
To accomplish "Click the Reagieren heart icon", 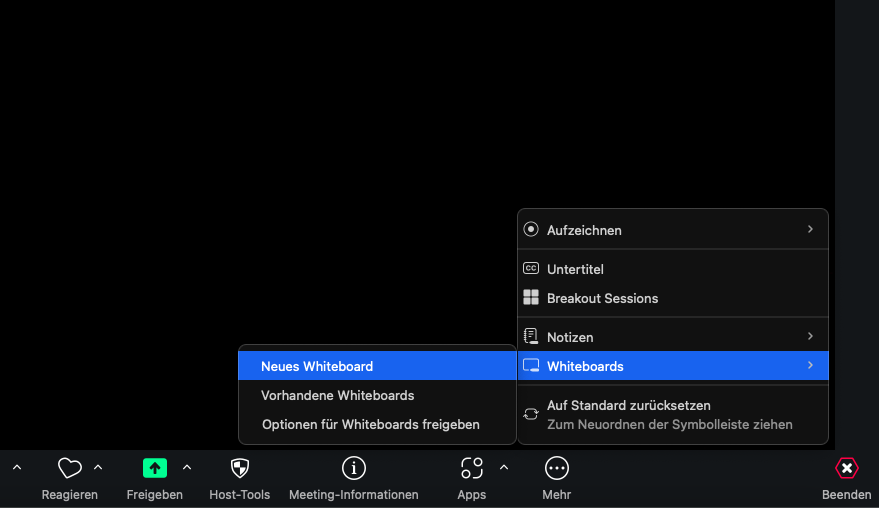I will coord(69,468).
